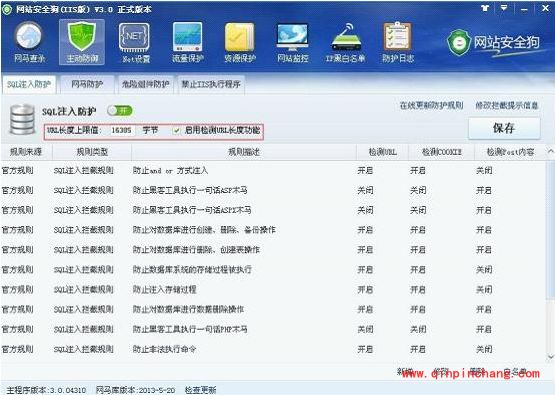Switch to the SQL注入防护 tab
The width and height of the screenshot is (555, 395).
(29, 84)
